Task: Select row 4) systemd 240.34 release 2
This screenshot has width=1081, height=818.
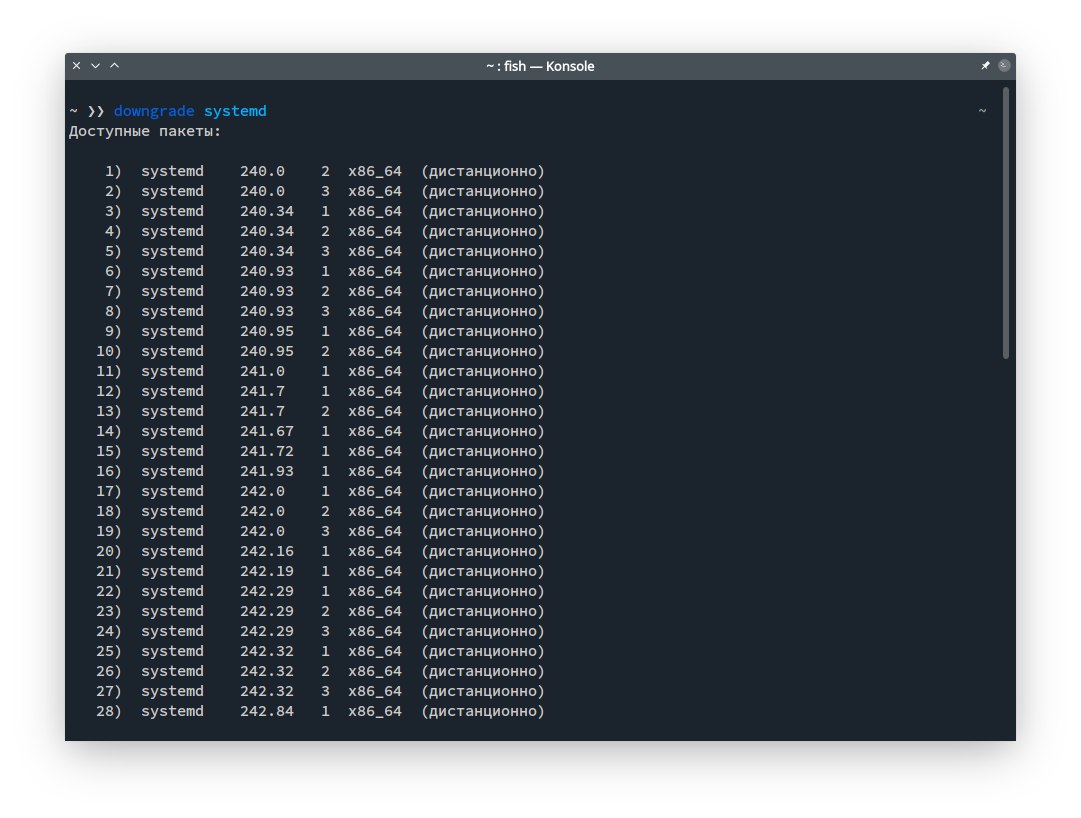Action: 321,231
